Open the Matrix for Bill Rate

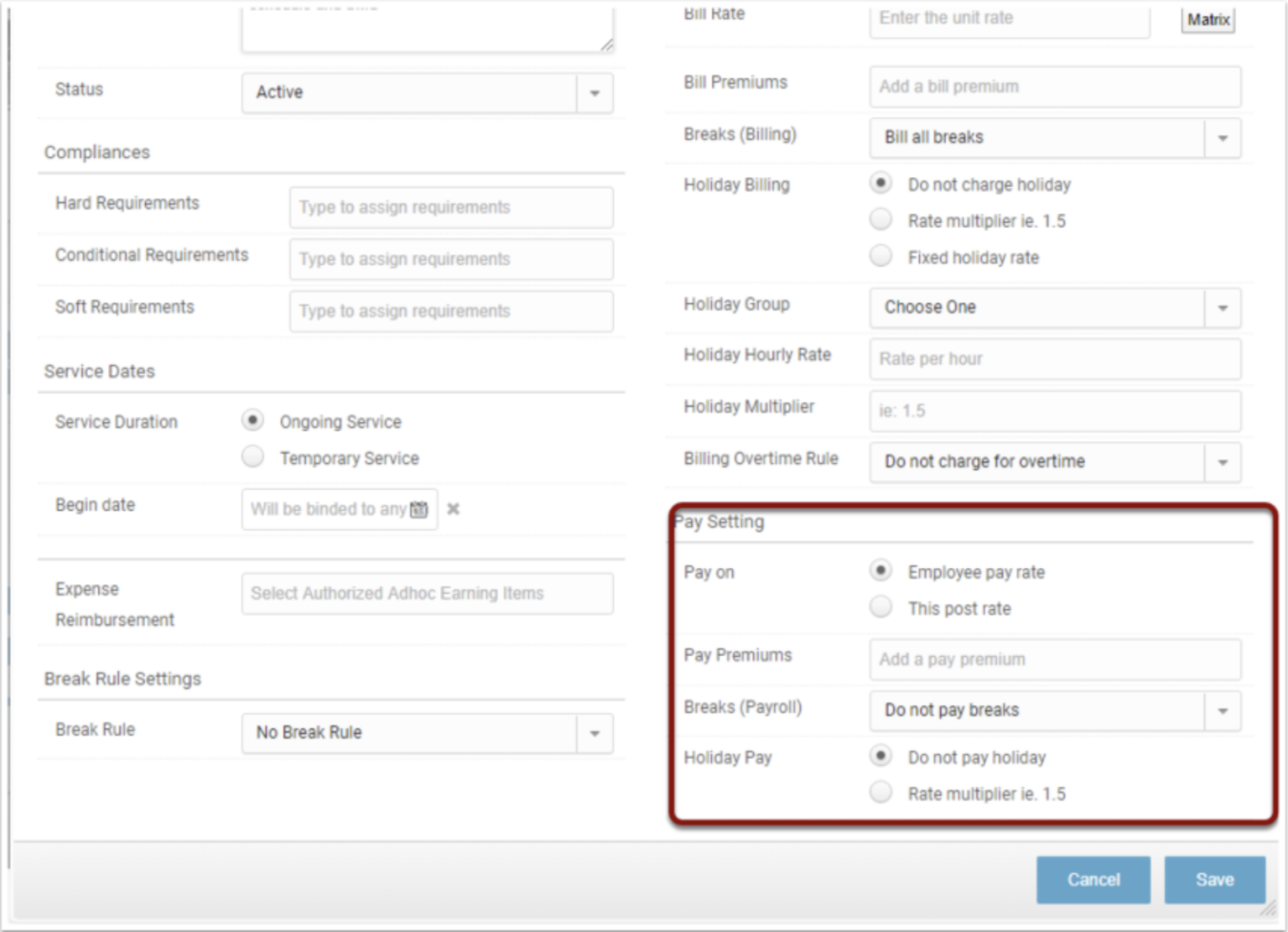pyautogui.click(x=1207, y=18)
